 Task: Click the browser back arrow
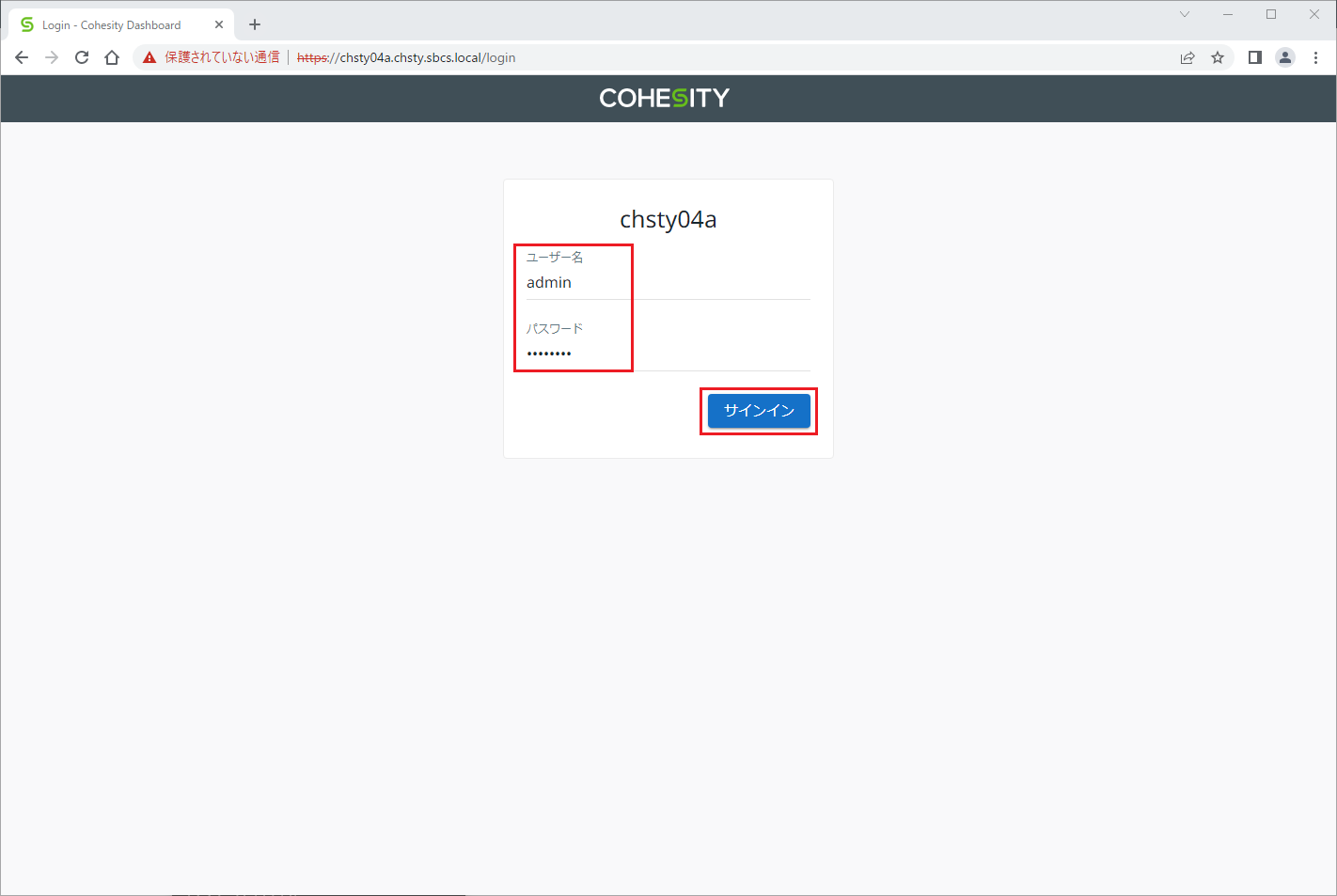22,57
